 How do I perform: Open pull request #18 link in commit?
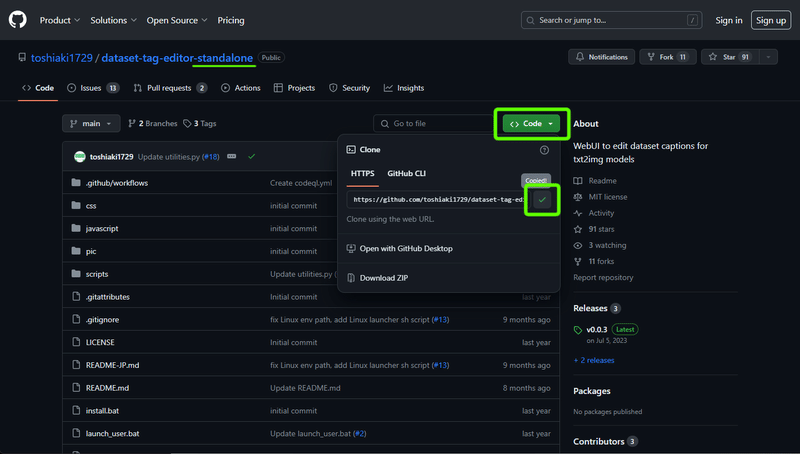click(211, 157)
